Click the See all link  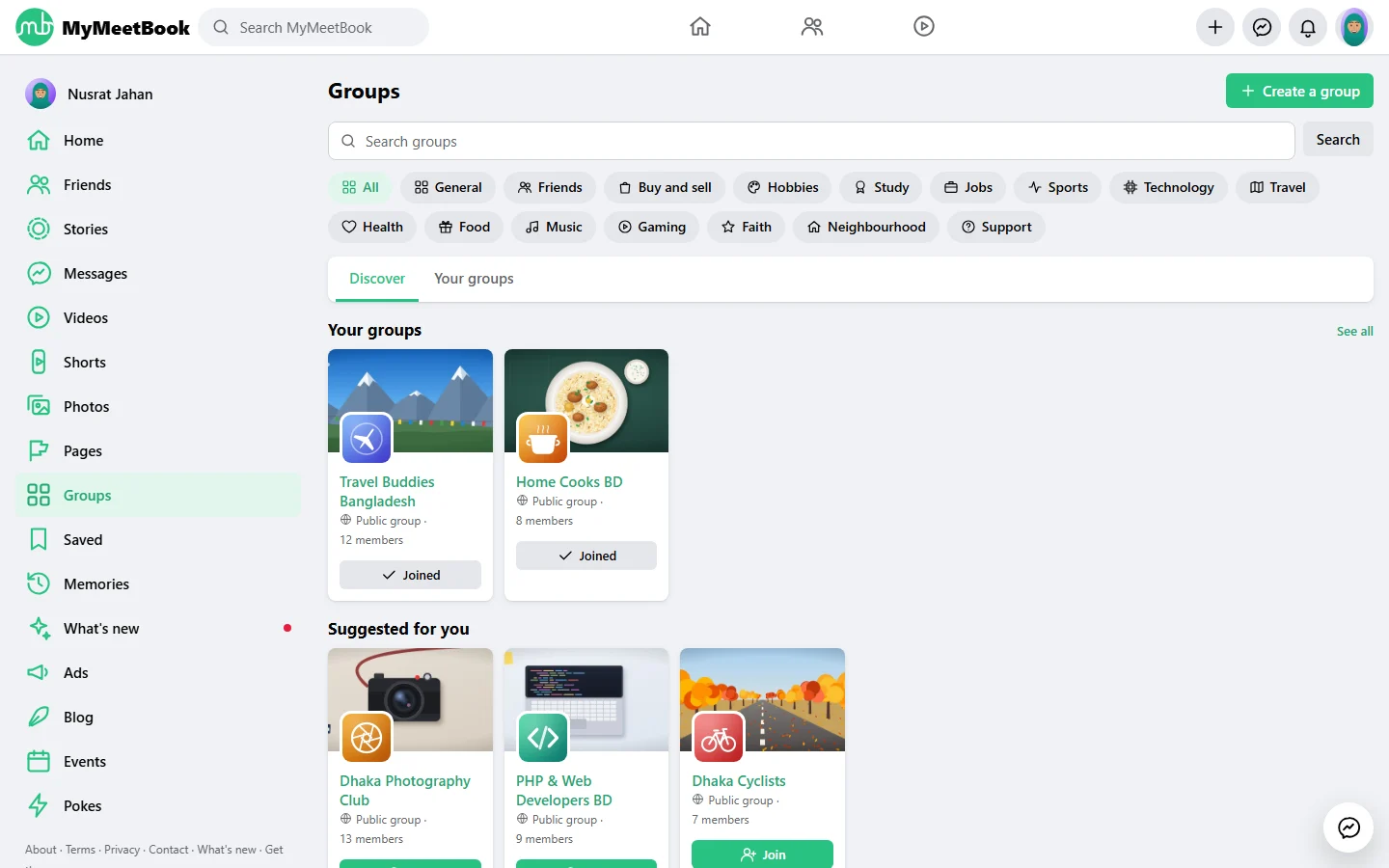pos(1354,331)
